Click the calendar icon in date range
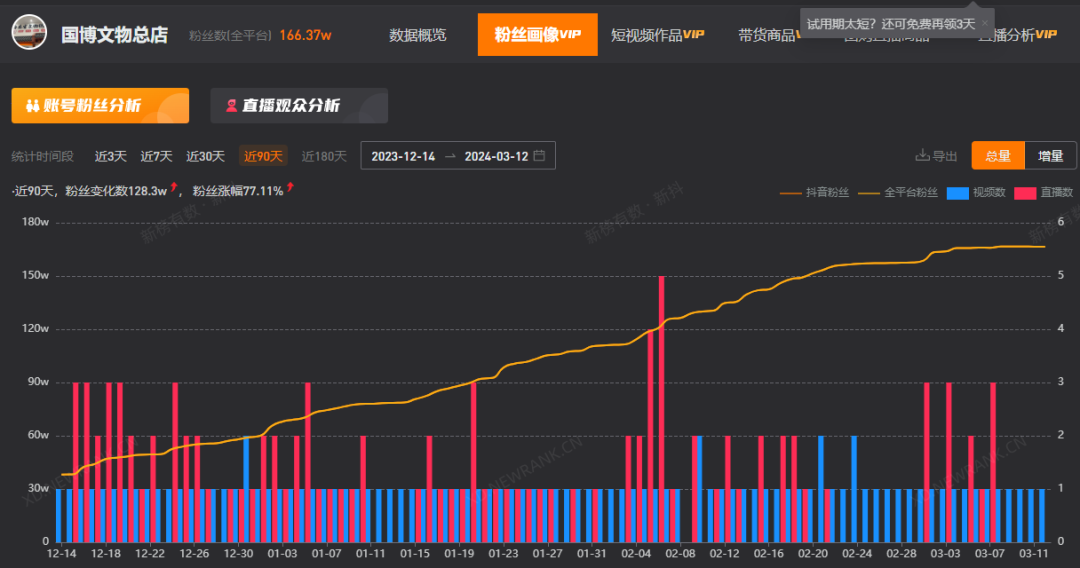The width and height of the screenshot is (1080, 568). tap(539, 156)
